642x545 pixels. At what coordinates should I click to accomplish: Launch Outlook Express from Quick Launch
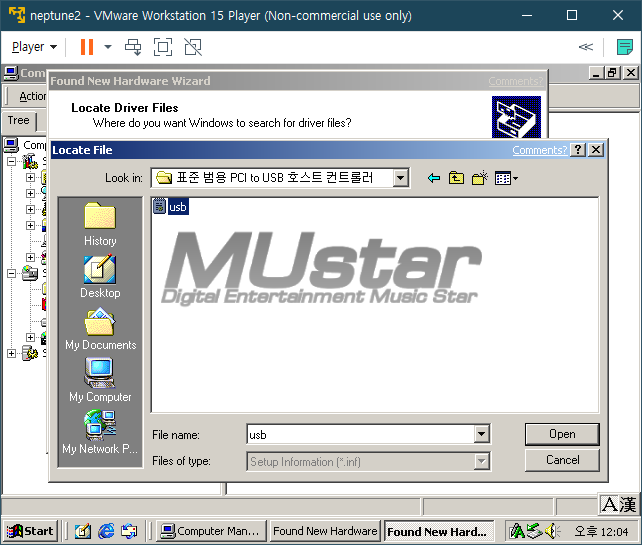click(129, 531)
